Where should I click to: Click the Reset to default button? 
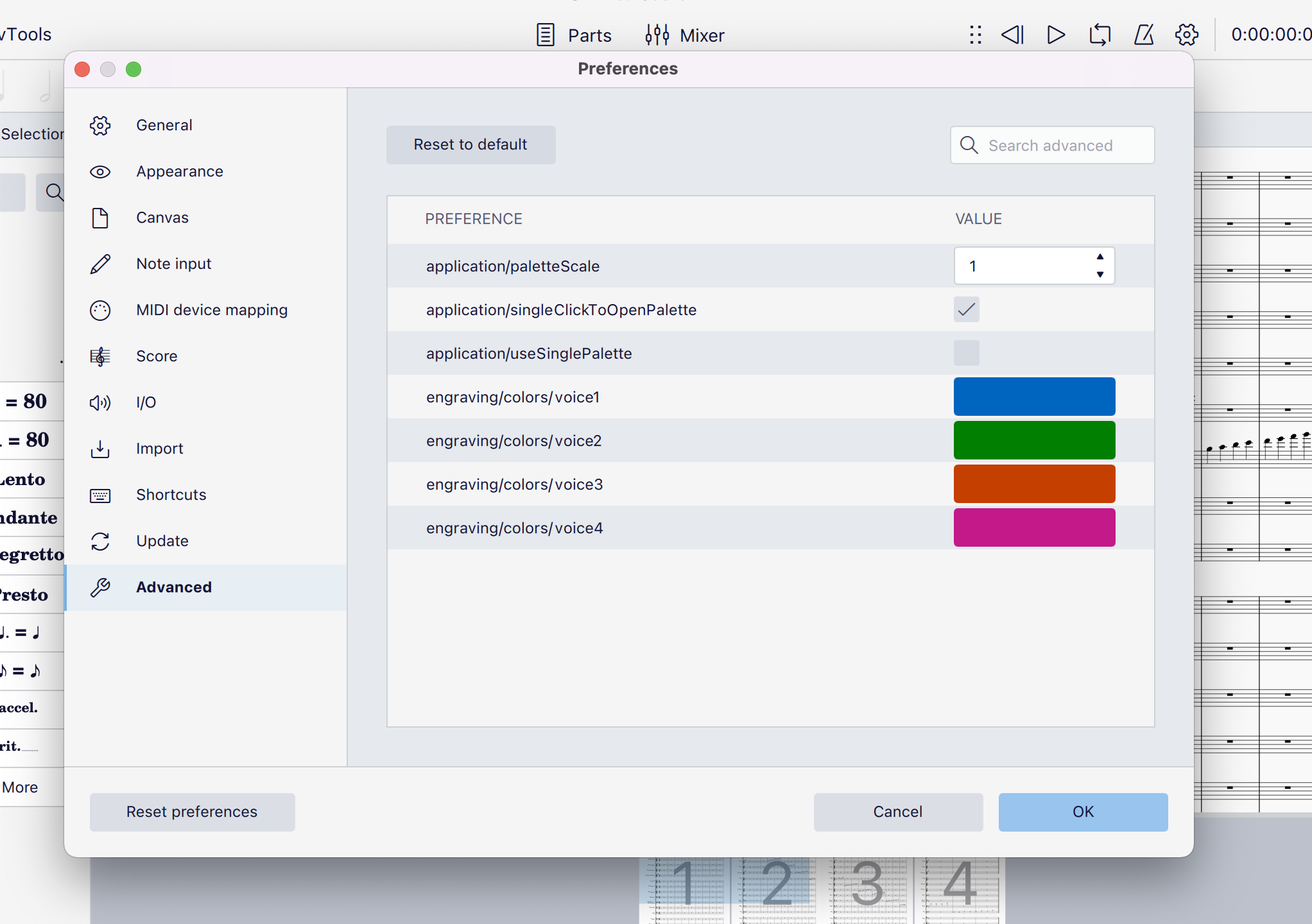point(470,144)
